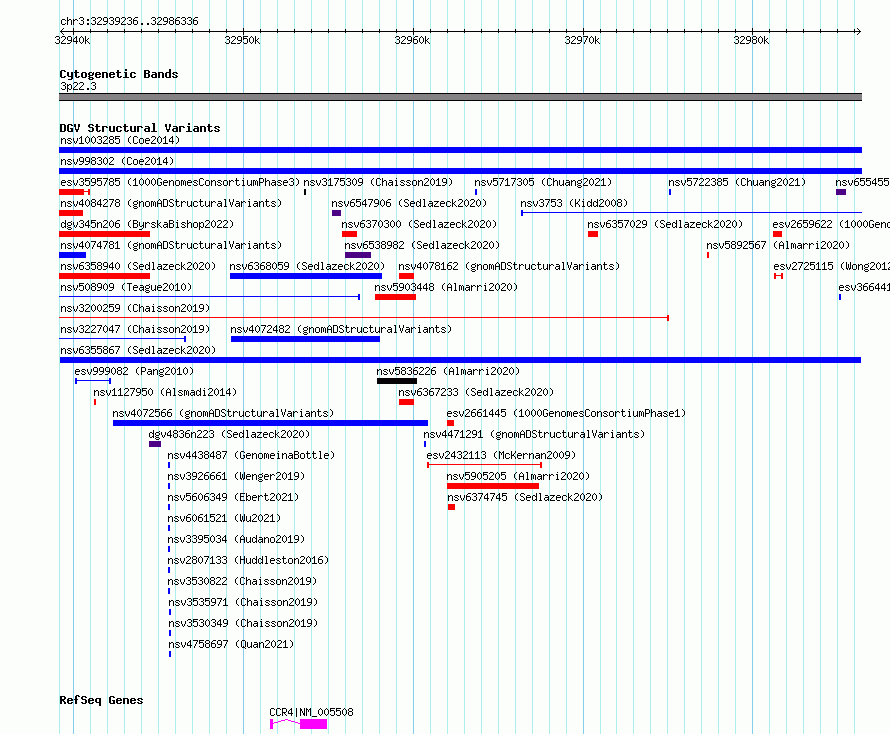Screen dimensions: 890x734
Task: Select nsv6547906 (Sedlazeck2020) label
Action: [409, 203]
